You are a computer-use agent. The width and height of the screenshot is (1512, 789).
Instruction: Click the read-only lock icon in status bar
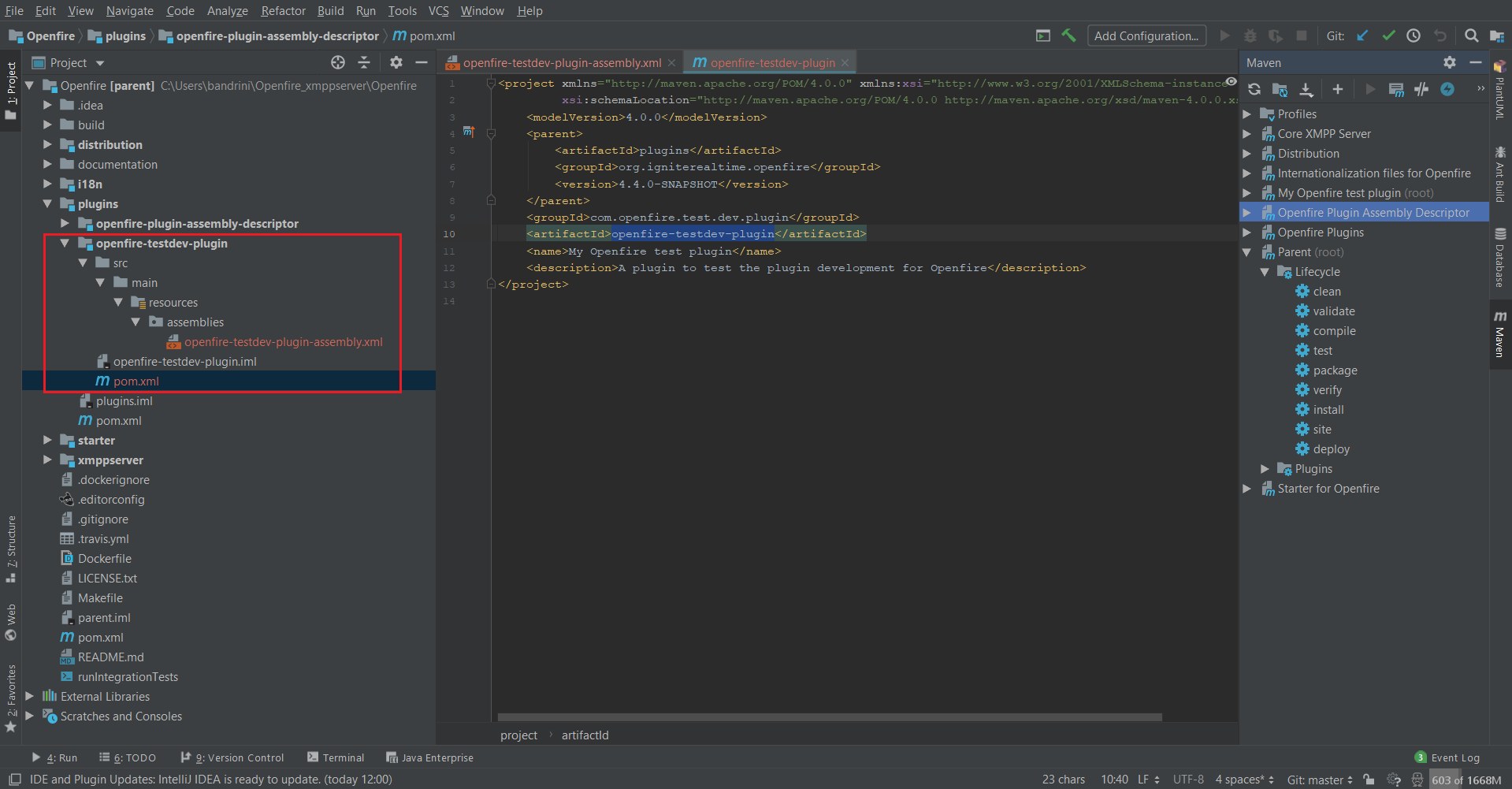coord(1369,780)
